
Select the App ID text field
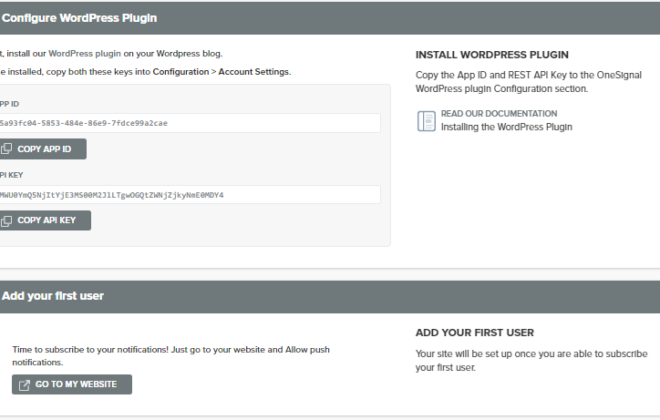click(190, 123)
